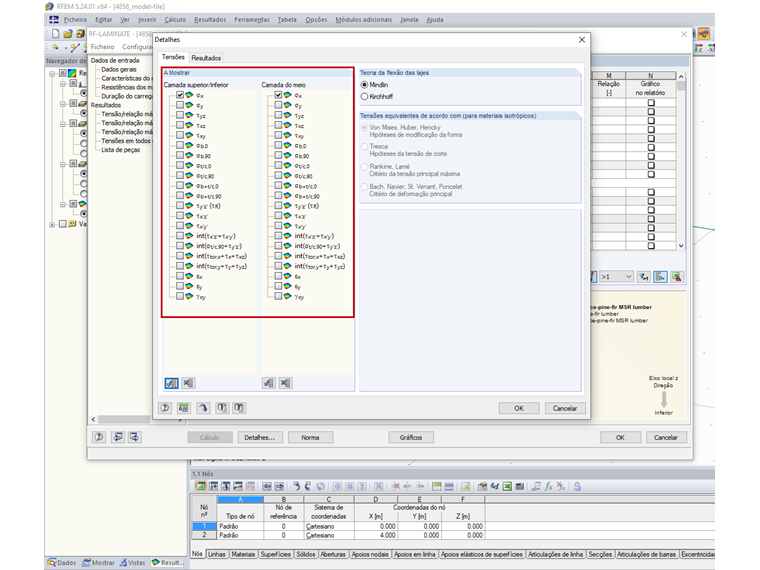Click Excel export icon in RF-LAMINATE results panel
The image size is (760, 570).
pyautogui.click(x=677, y=277)
